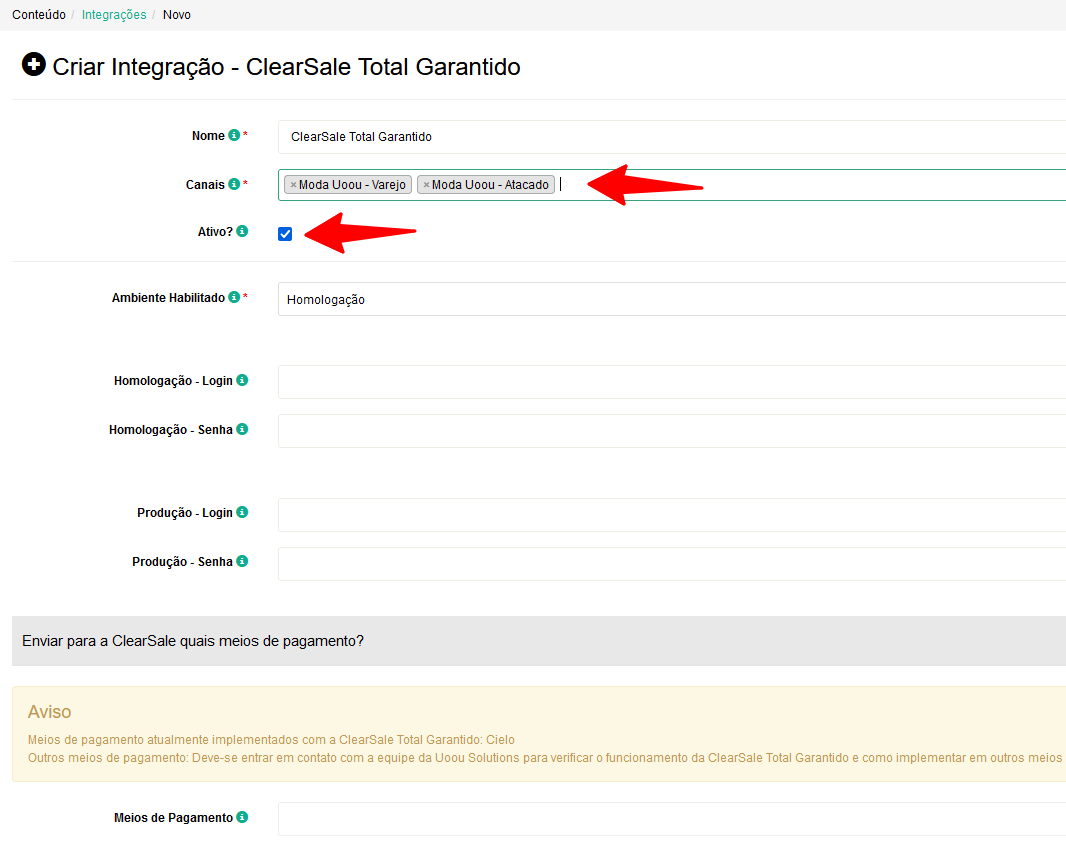Click the Produção - Senha input

pos(672,564)
